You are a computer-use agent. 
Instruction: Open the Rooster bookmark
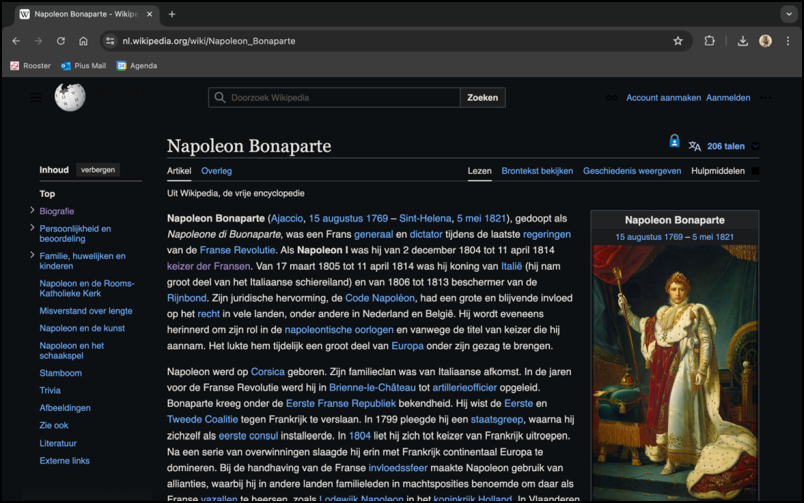pos(31,66)
